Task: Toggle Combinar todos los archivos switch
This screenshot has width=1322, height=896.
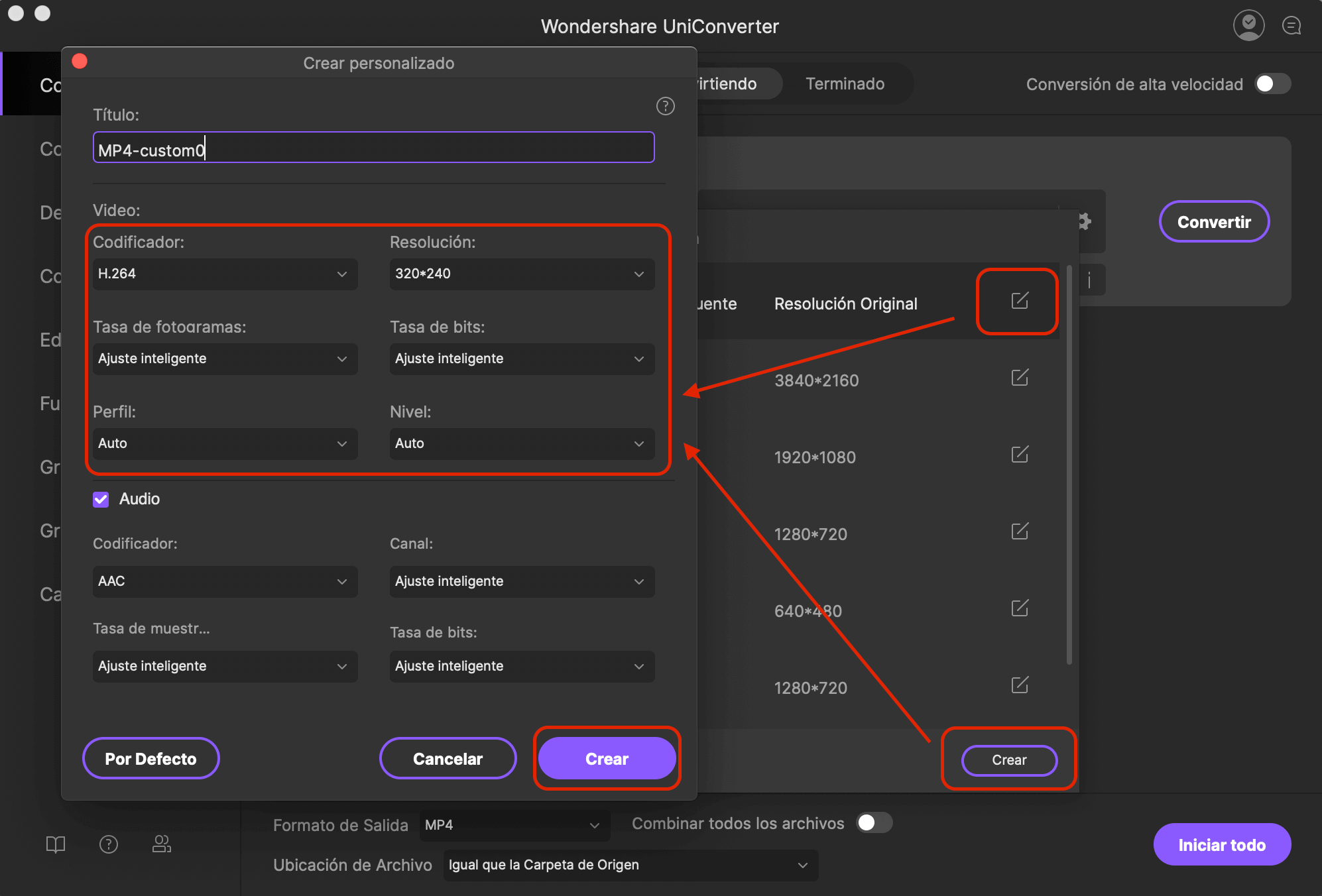Action: click(874, 823)
